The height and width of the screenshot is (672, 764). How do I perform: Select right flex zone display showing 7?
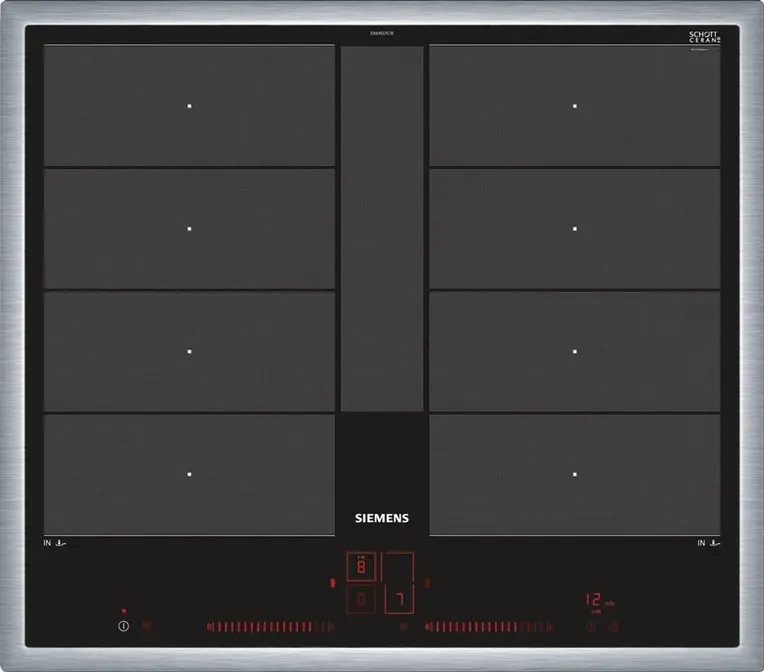coord(399,599)
